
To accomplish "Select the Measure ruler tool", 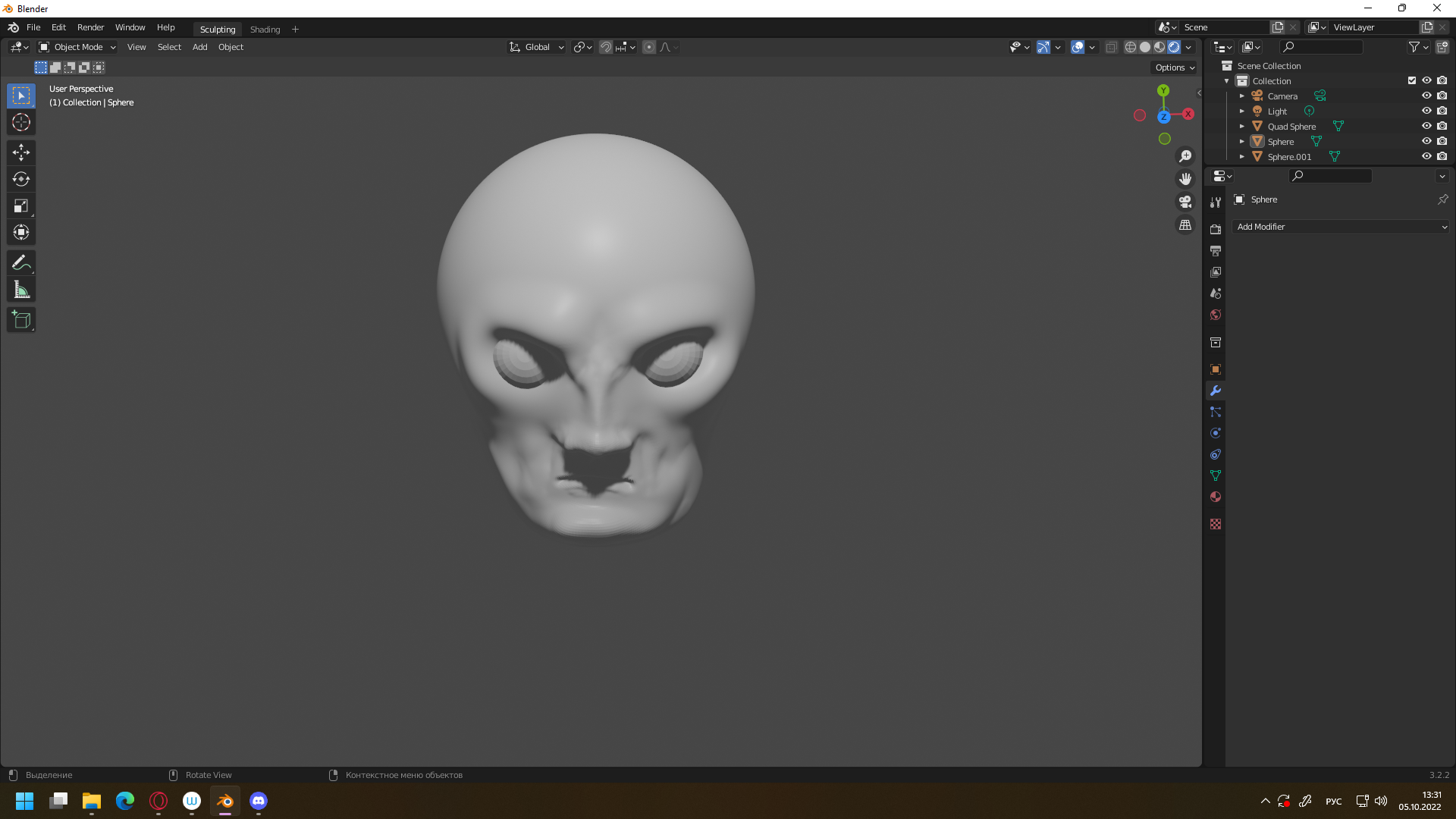I will pos(21,290).
